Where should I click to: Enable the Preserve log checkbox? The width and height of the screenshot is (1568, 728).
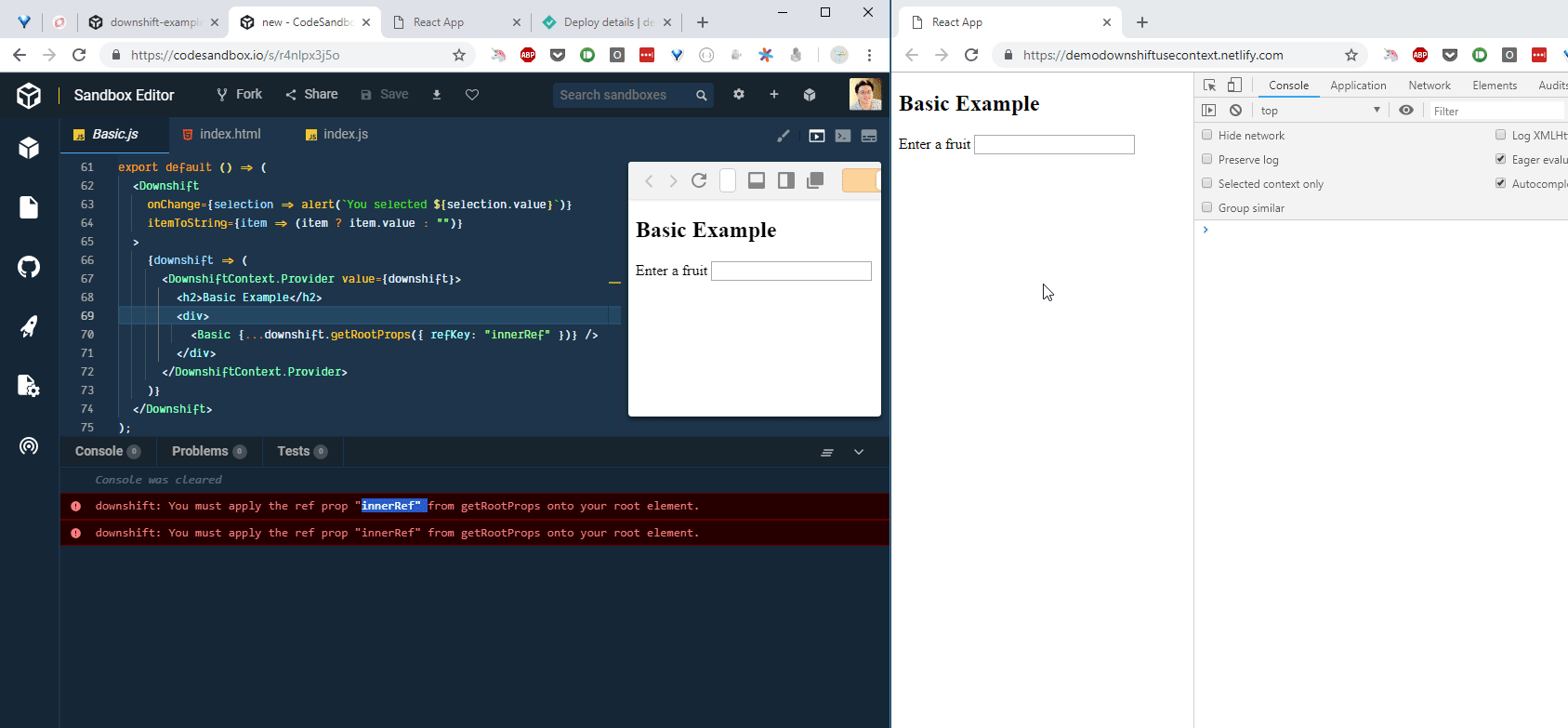1207,159
